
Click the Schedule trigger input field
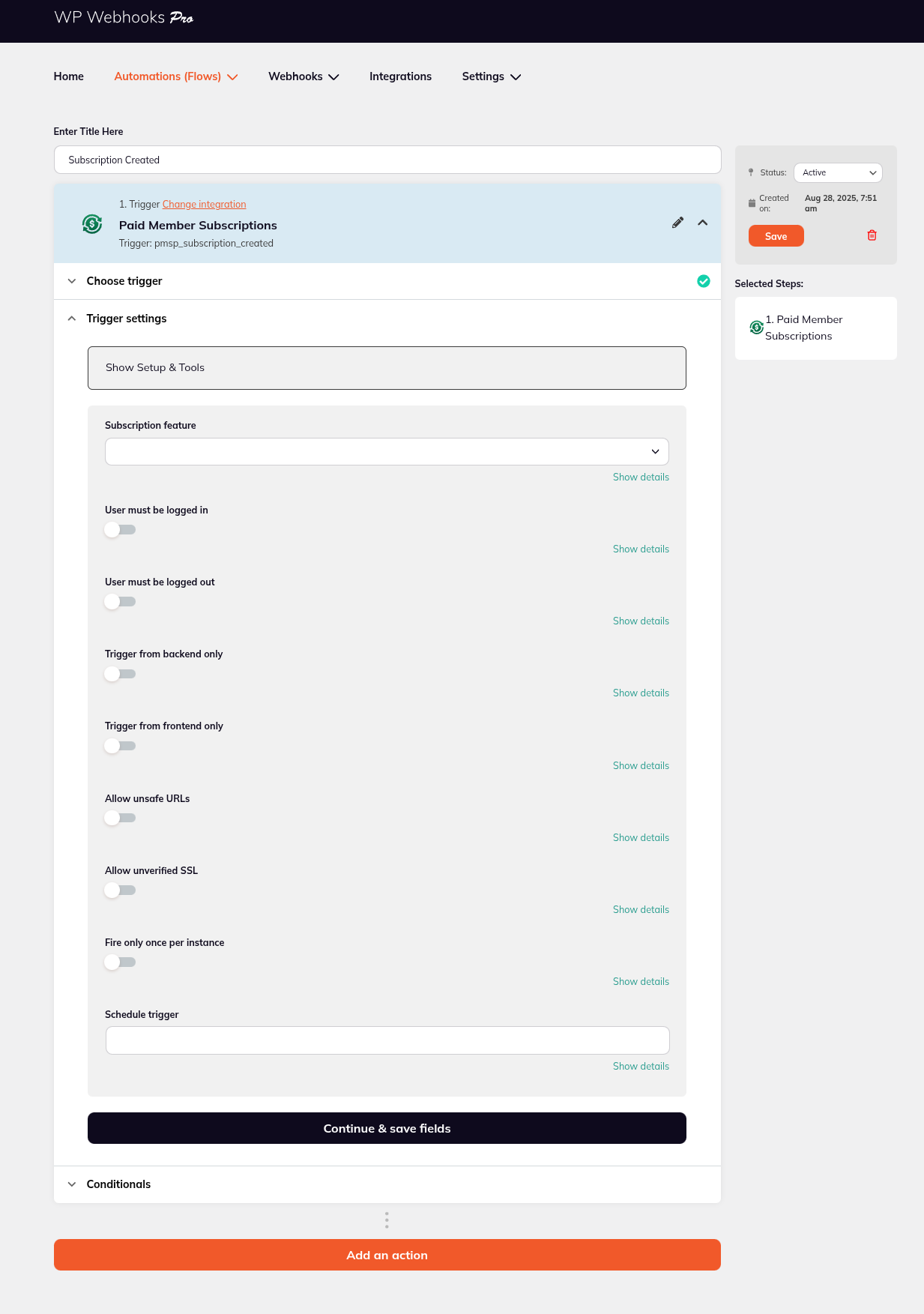387,1040
